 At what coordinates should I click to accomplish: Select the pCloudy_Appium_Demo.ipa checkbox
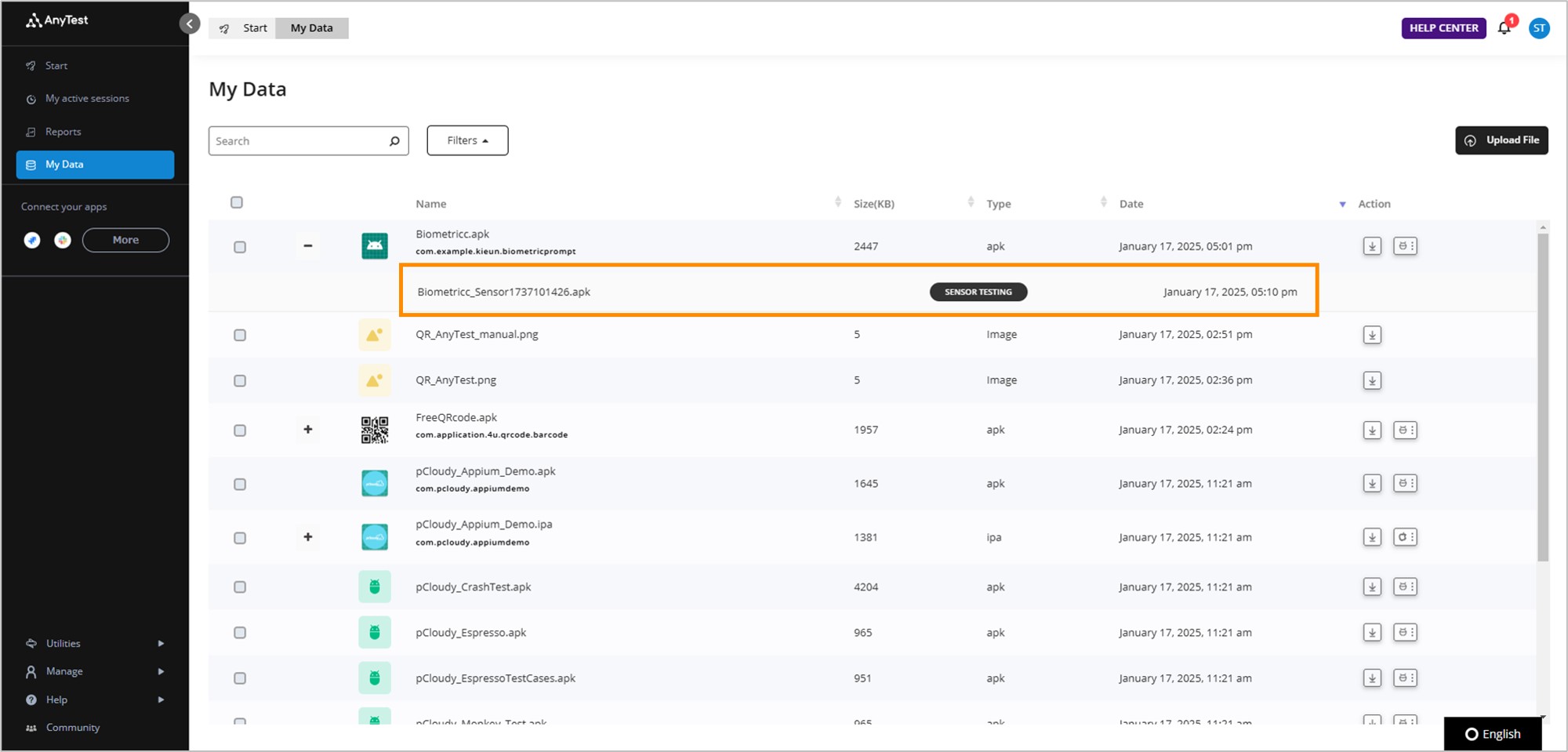pyautogui.click(x=240, y=538)
